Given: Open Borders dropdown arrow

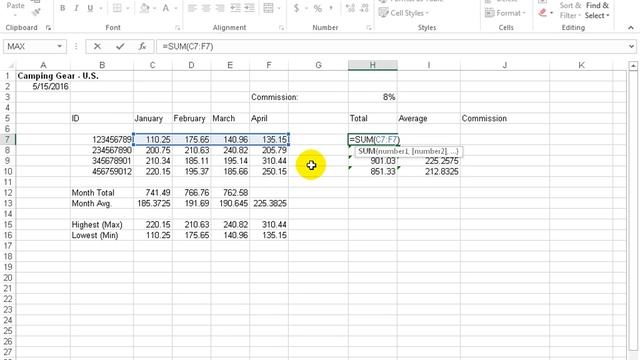Looking at the screenshot, I should [128, 8].
